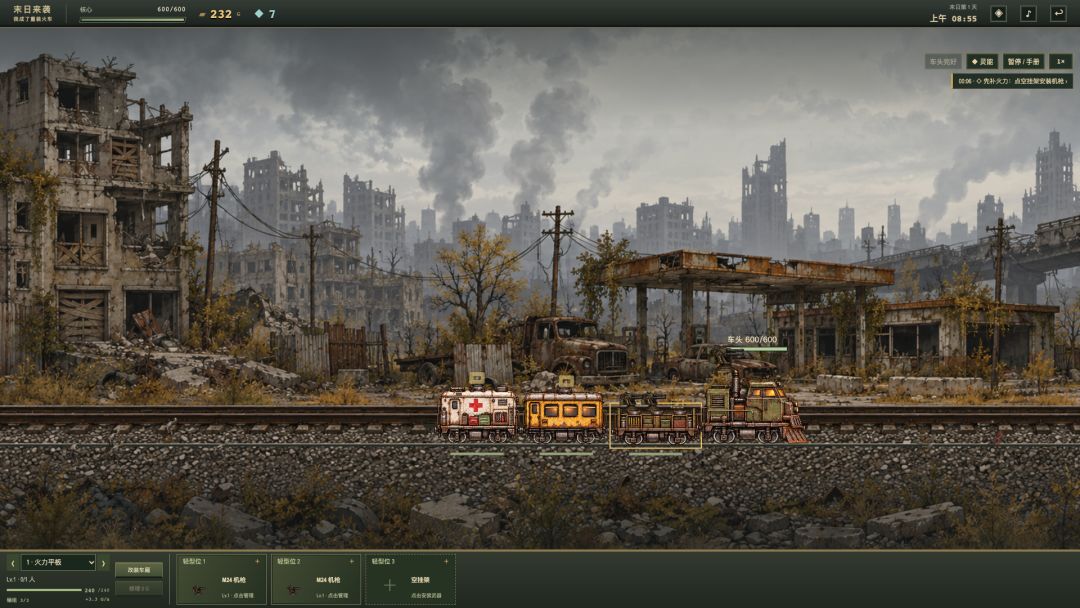Click the 末日来袭 title text

pos(32,10)
